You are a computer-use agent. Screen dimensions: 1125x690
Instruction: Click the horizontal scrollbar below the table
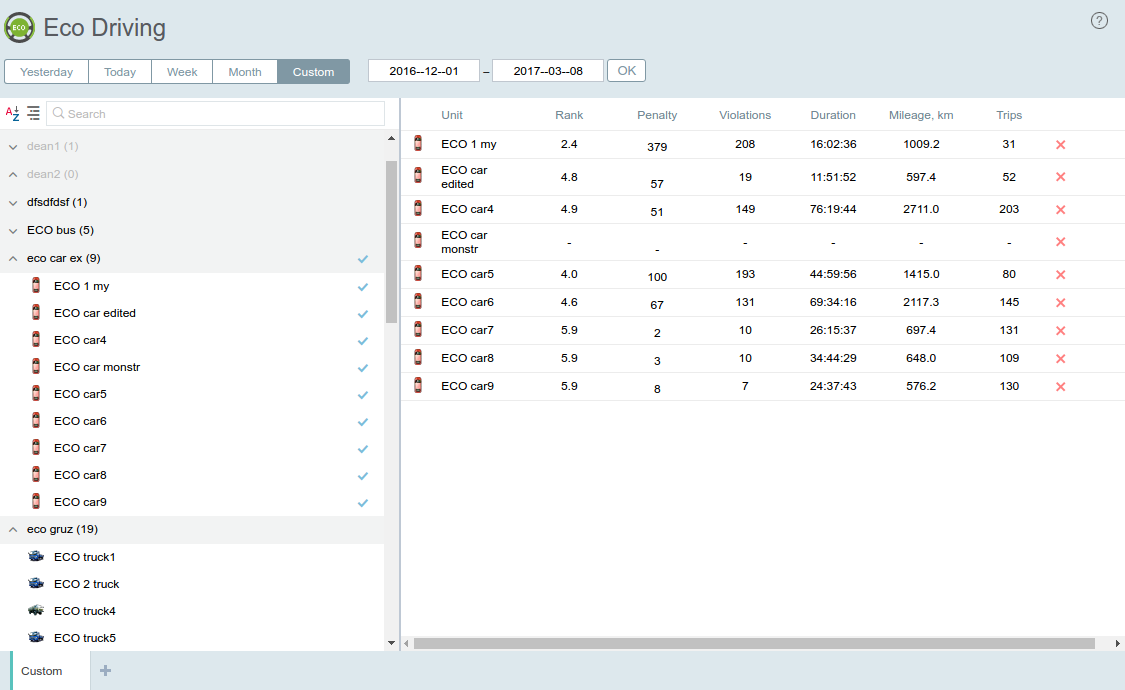coord(760,643)
